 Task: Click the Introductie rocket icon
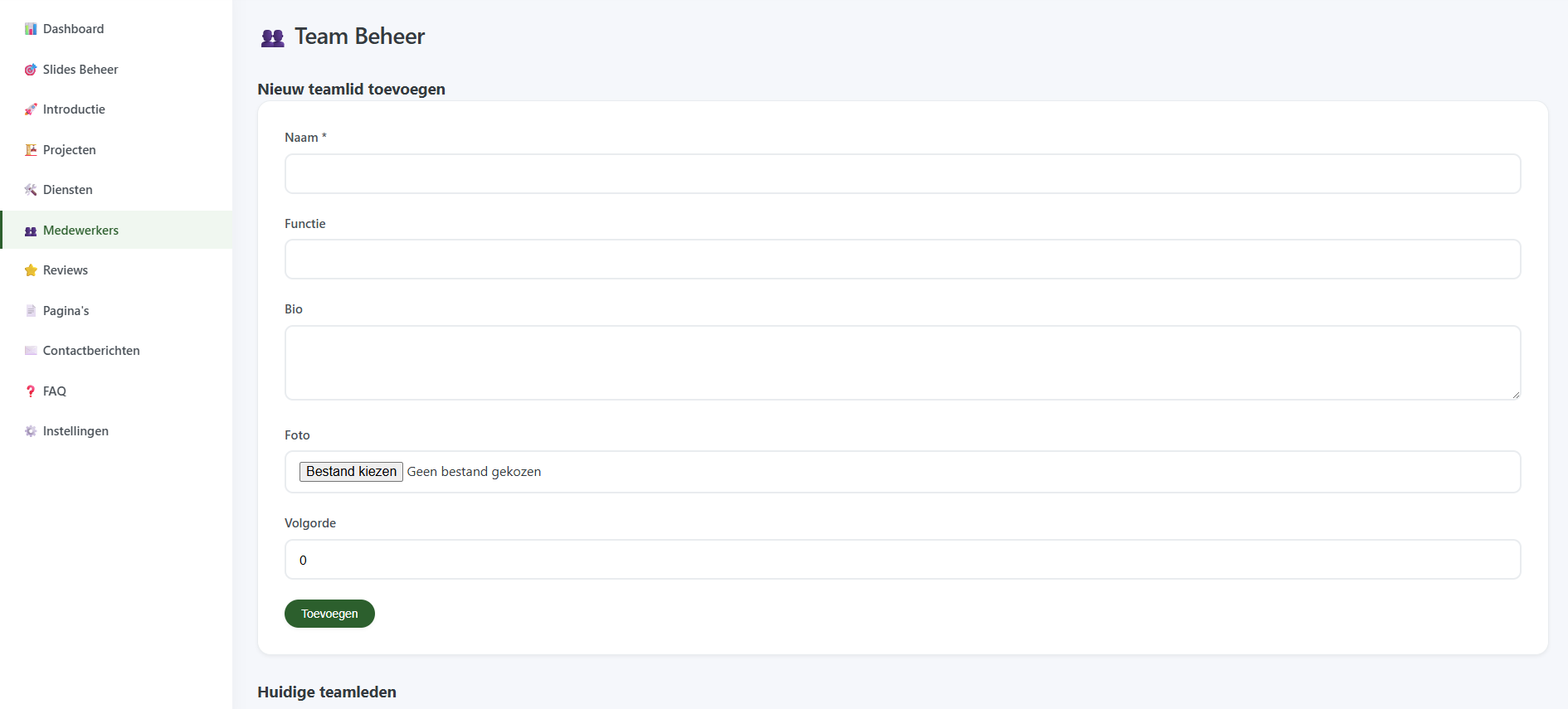tap(31, 109)
